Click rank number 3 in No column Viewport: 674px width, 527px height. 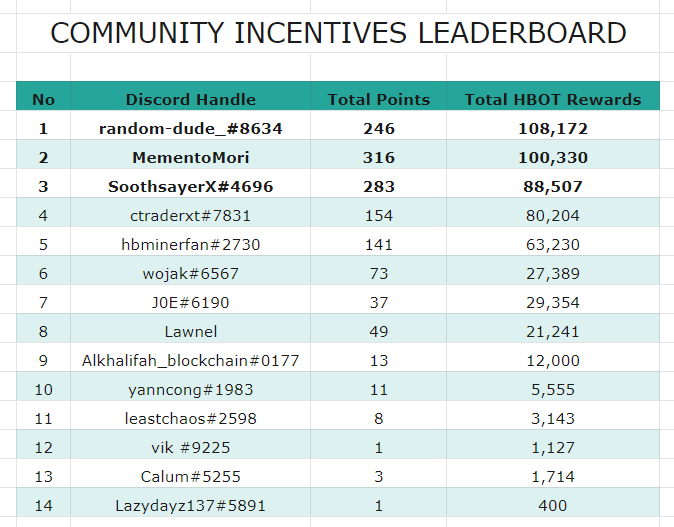point(43,187)
